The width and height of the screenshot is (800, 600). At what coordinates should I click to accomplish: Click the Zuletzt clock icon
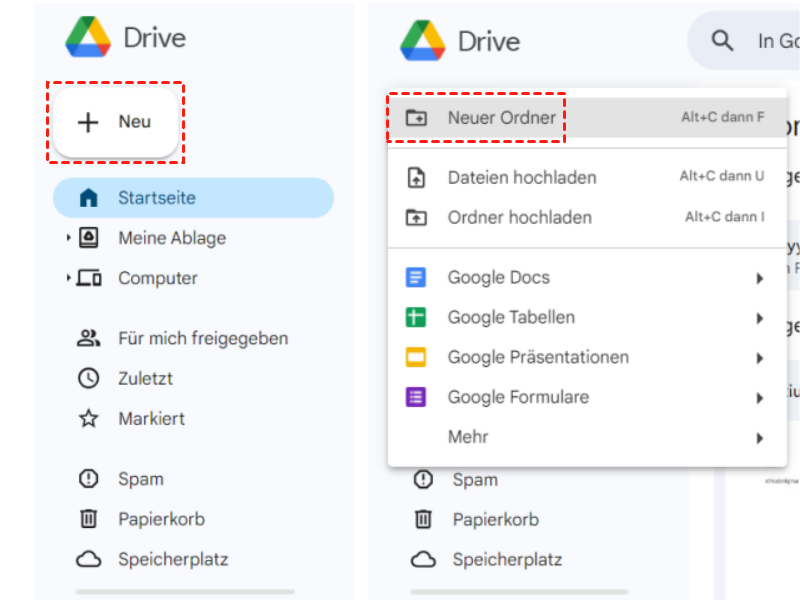tap(89, 378)
